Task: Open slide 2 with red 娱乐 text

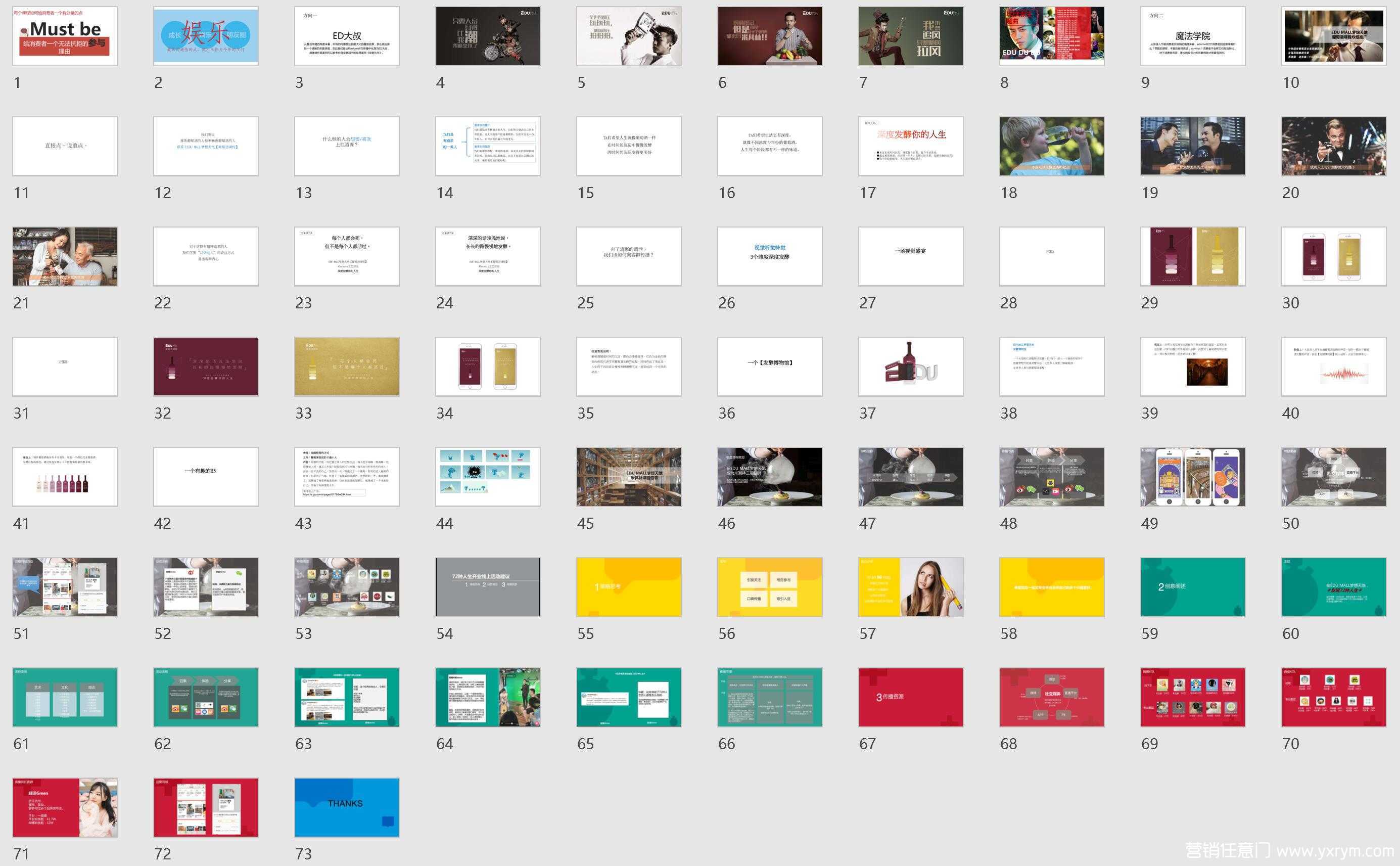Action: [x=206, y=36]
